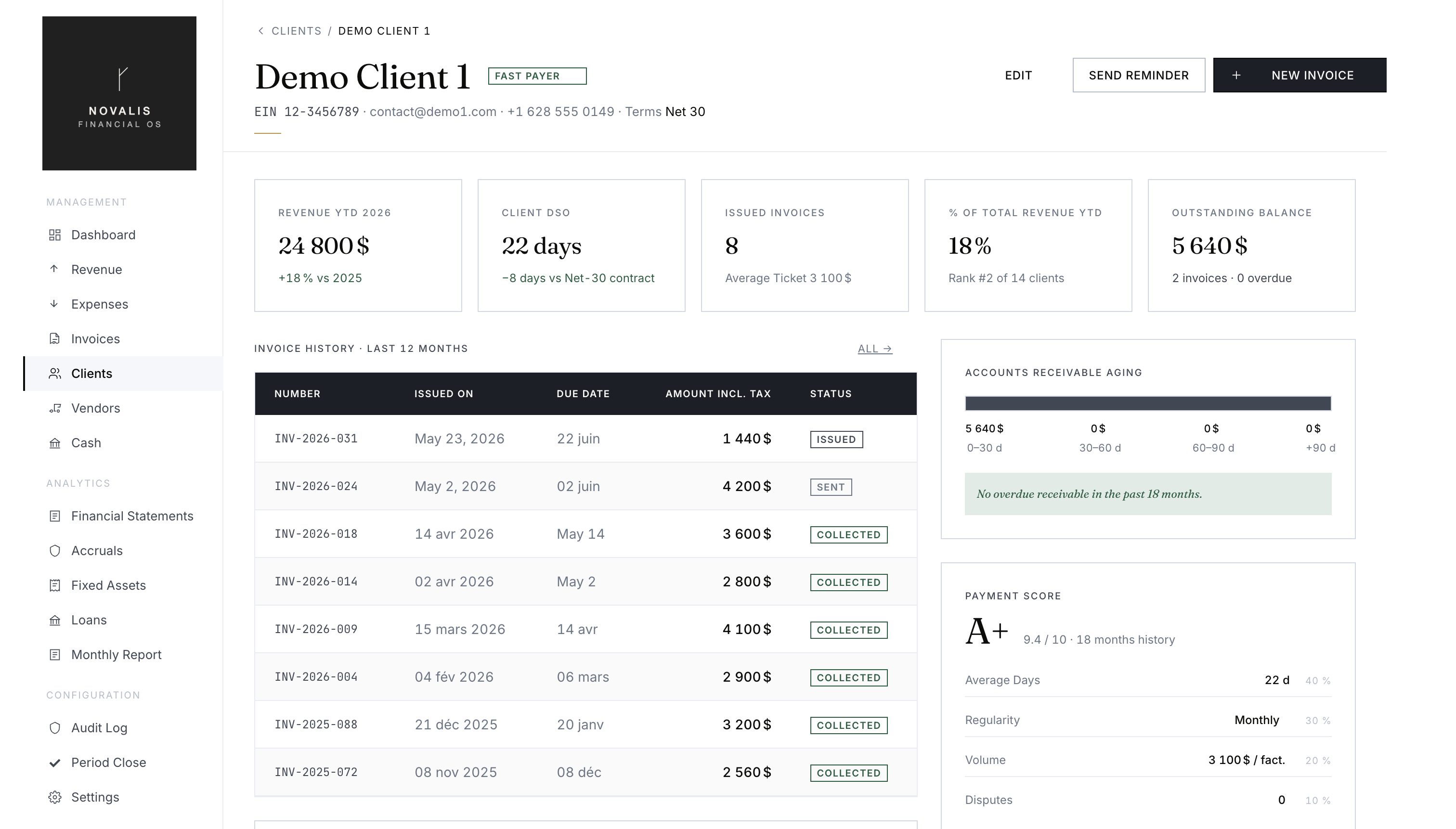1456x829 pixels.
Task: Click the accounts receivable aging bar
Action: click(1147, 403)
